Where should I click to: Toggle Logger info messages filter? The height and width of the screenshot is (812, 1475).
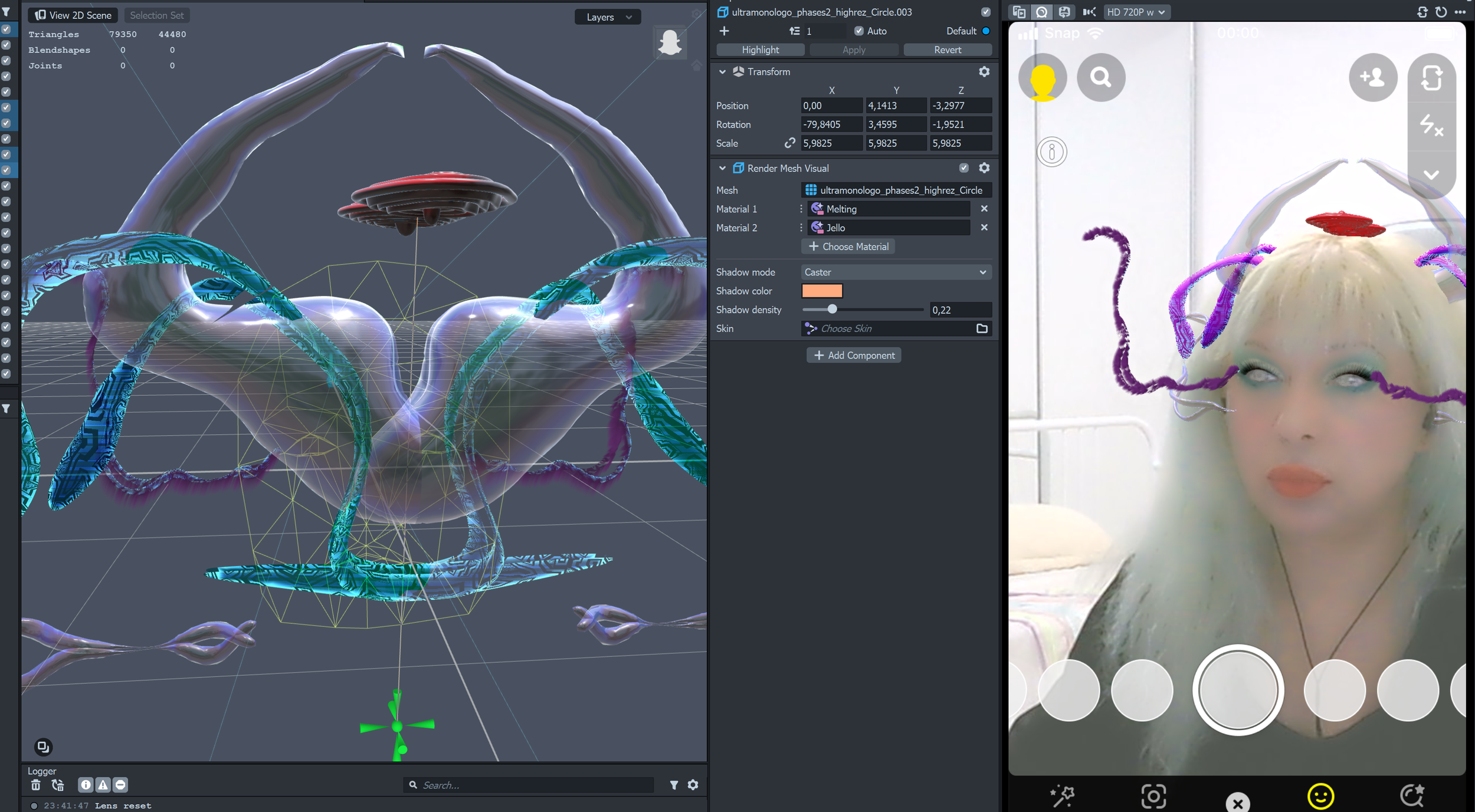(x=86, y=785)
